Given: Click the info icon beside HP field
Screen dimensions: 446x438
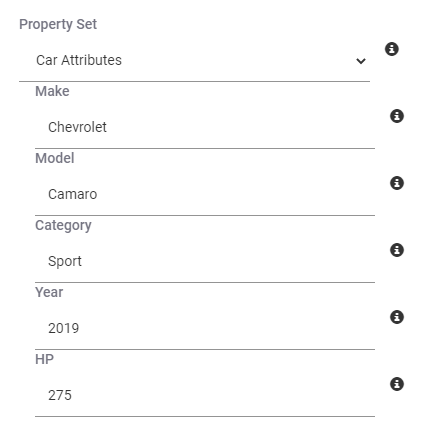Looking at the screenshot, I should [x=397, y=384].
